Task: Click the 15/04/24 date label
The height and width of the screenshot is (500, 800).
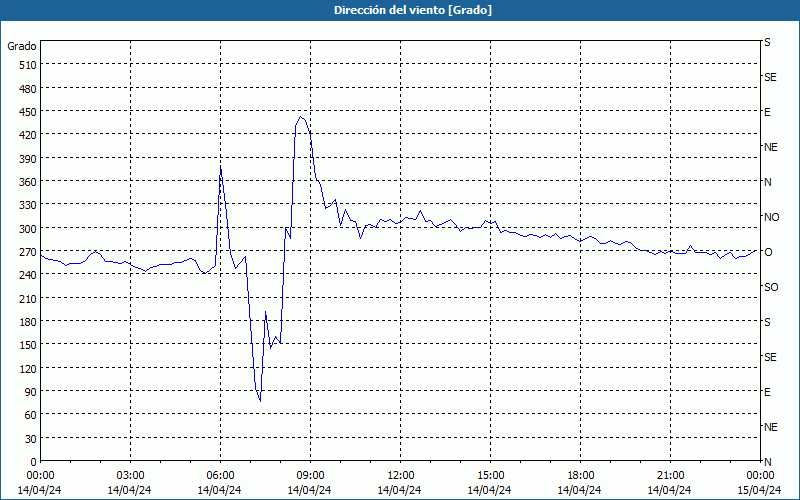Action: (760, 490)
